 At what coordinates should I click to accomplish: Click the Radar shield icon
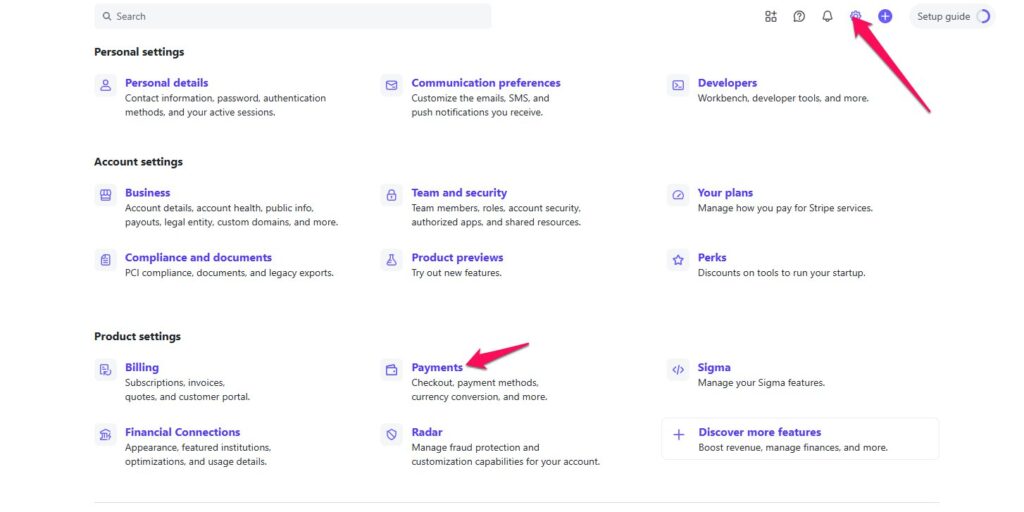[391, 435]
